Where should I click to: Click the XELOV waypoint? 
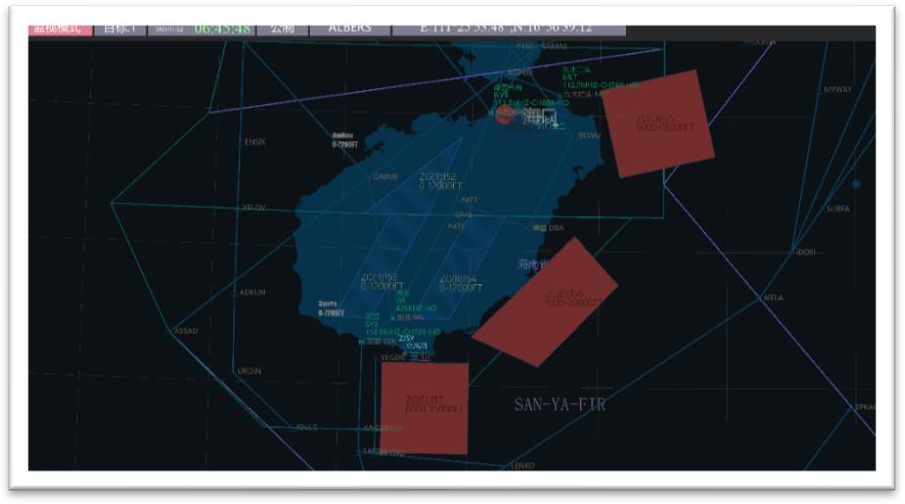tap(254, 207)
